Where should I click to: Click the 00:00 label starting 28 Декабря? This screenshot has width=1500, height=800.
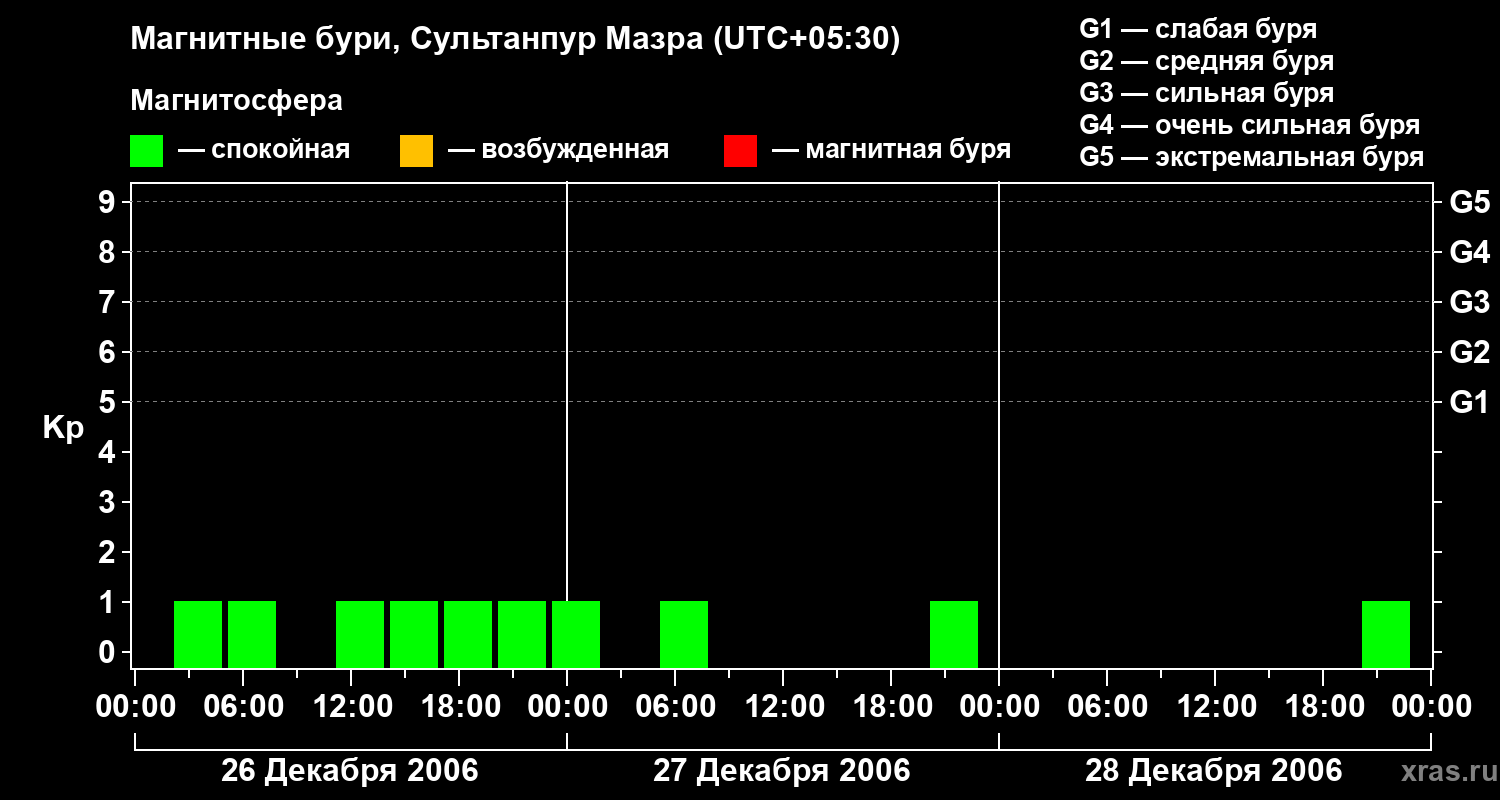click(999, 707)
